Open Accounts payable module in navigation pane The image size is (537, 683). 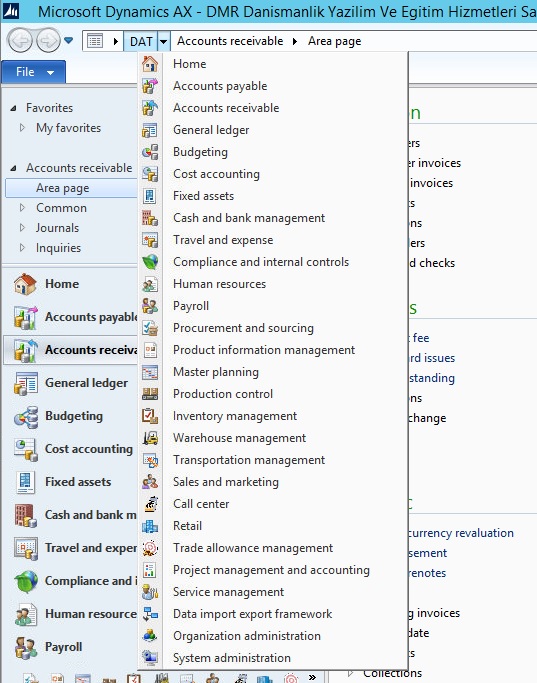coord(71,317)
